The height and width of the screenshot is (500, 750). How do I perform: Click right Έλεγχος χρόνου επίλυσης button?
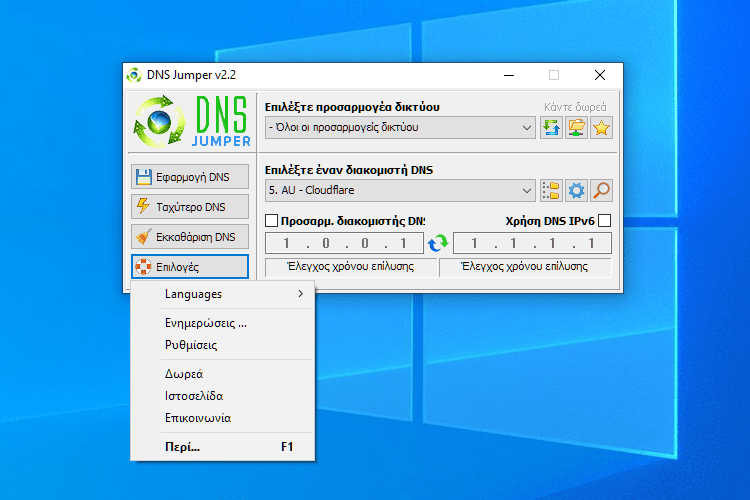tap(525, 267)
